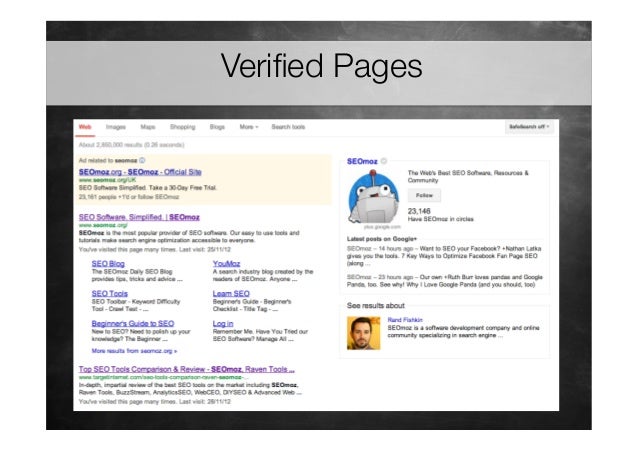Open Top SEO Tools Comparison & Review result
This screenshot has width=638, height=451.
click(186, 369)
